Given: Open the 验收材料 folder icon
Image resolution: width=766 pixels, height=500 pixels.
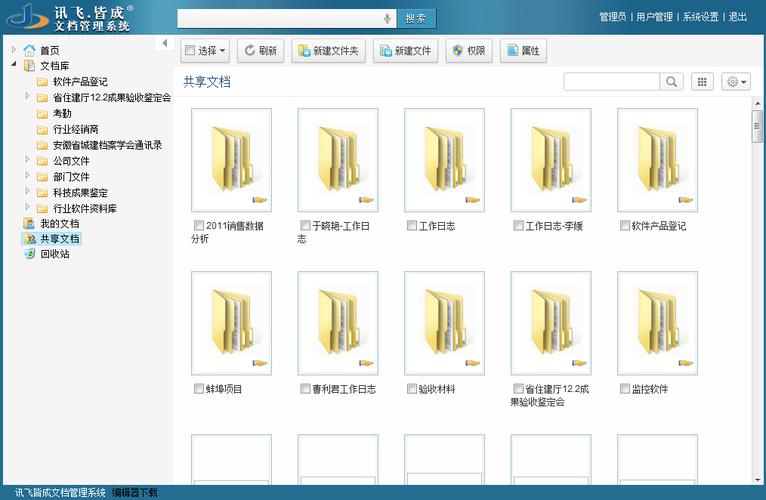Looking at the screenshot, I should point(445,324).
